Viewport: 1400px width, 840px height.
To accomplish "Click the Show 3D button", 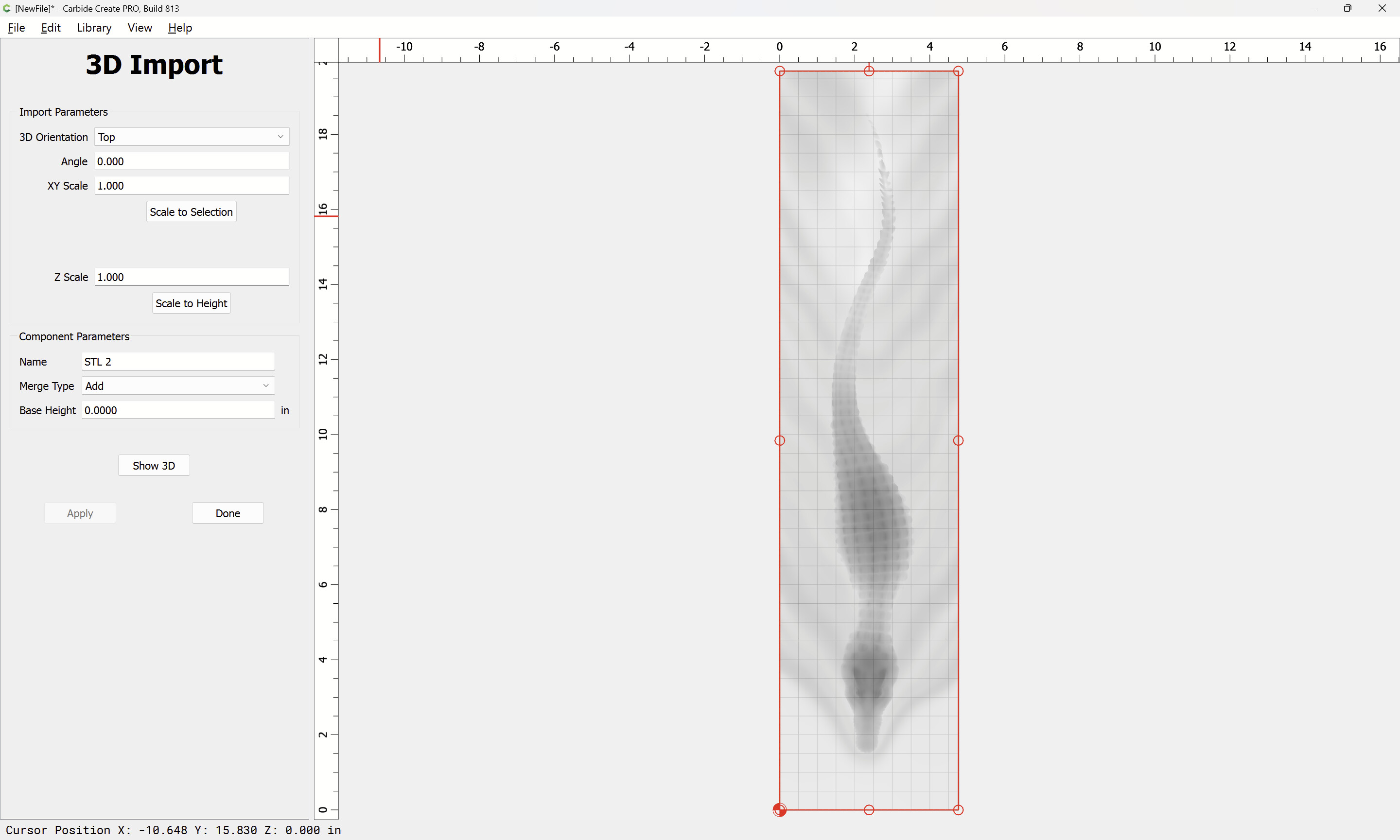I will [x=154, y=466].
